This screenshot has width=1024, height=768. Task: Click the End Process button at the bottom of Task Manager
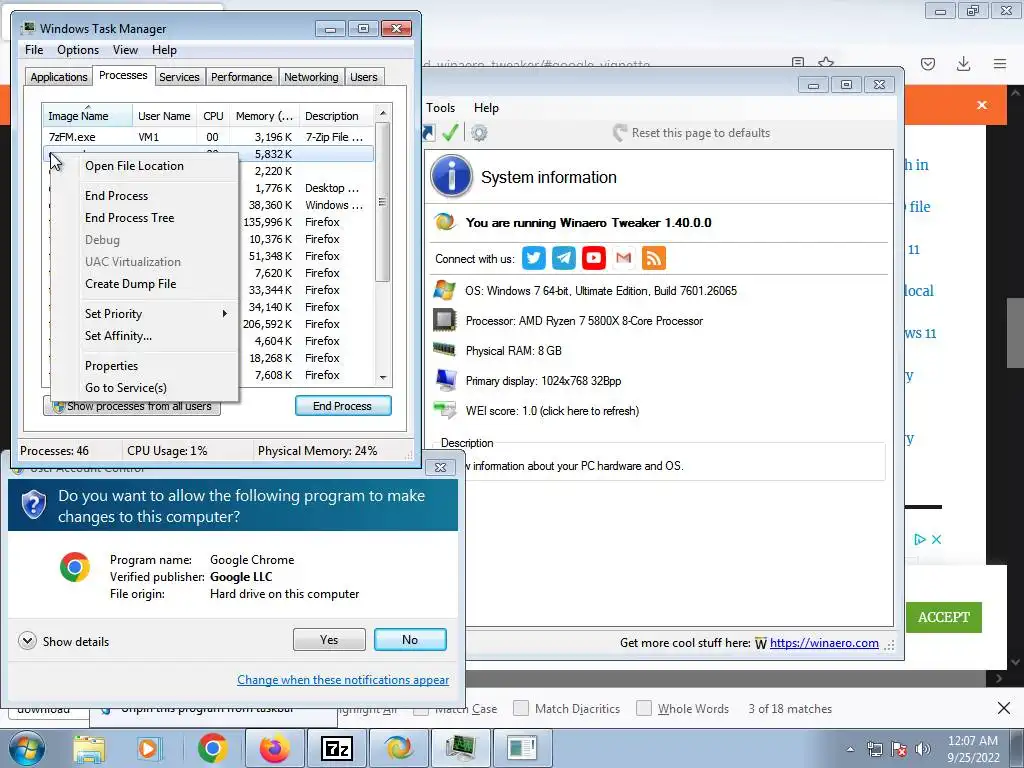[x=343, y=406]
